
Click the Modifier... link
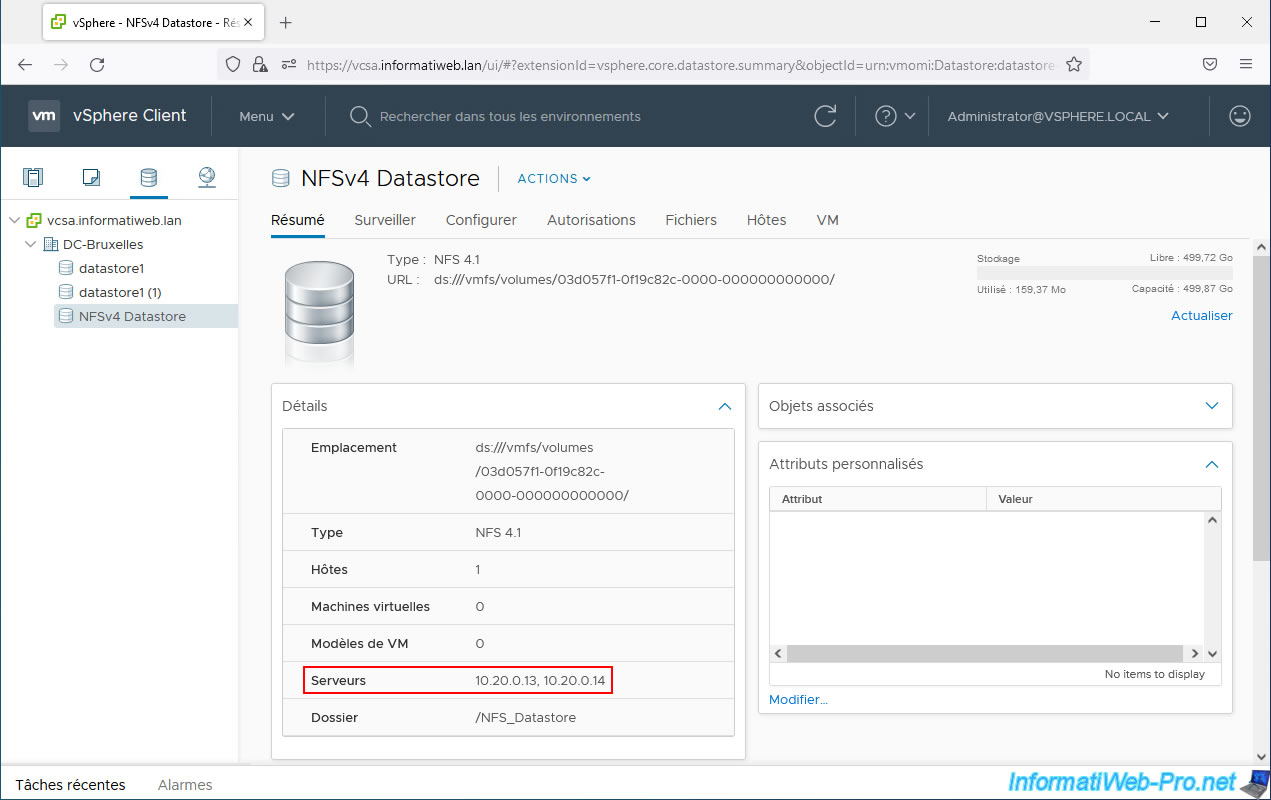click(x=798, y=700)
